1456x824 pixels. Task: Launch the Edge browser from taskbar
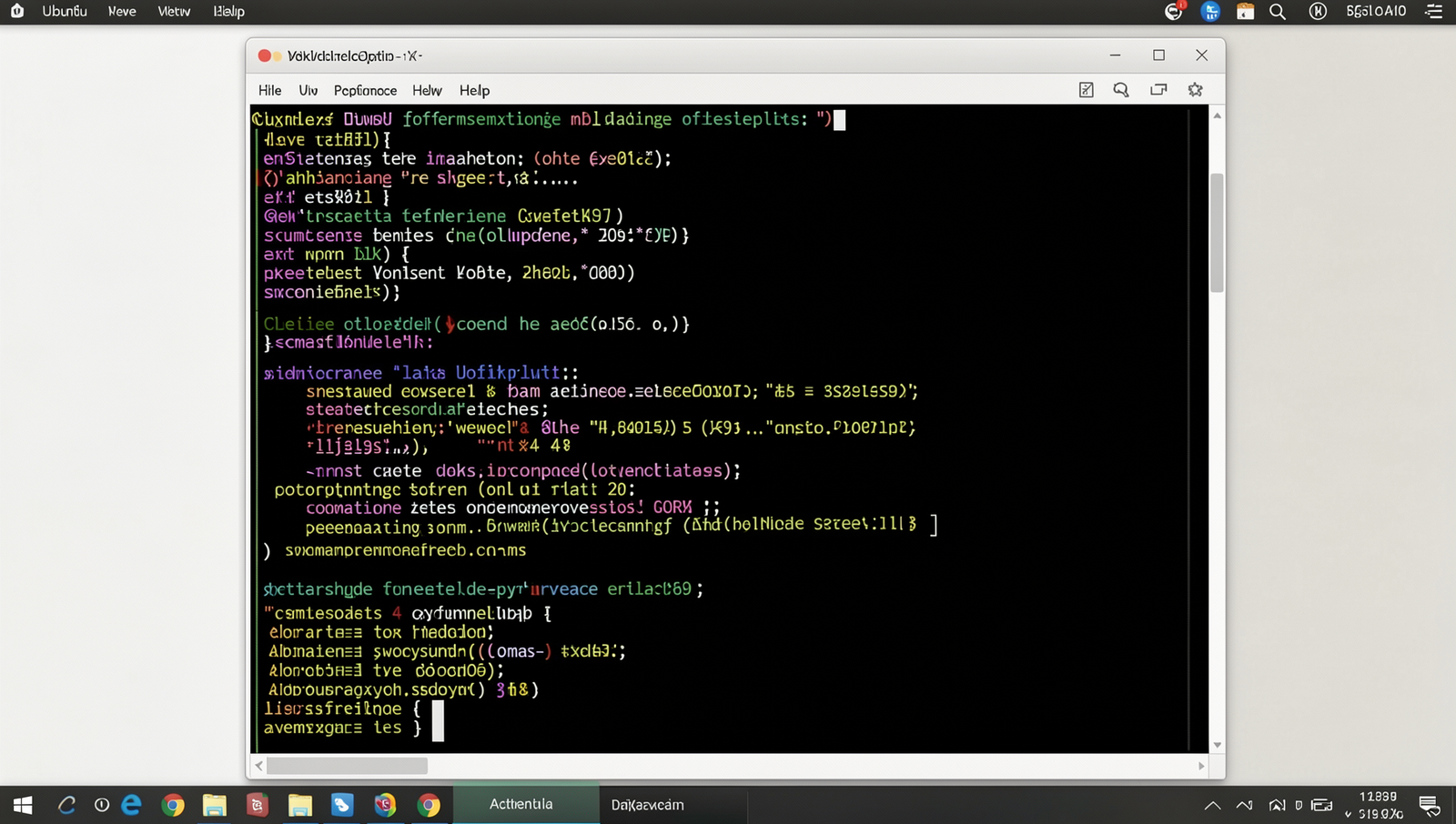(x=132, y=805)
